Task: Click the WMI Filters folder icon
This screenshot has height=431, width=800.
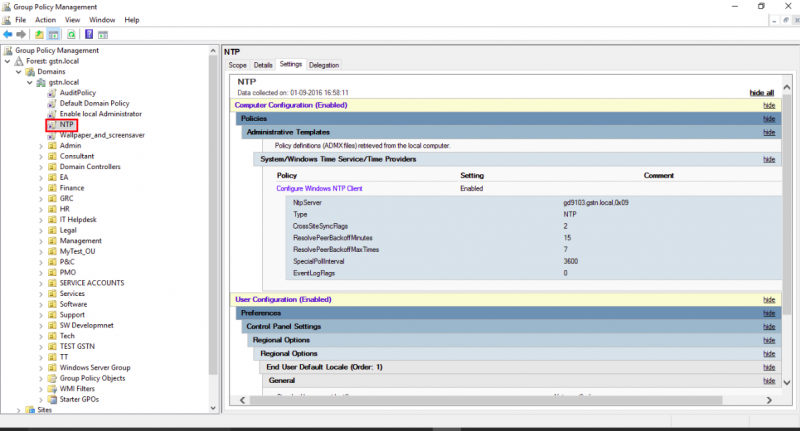Action: (52, 389)
